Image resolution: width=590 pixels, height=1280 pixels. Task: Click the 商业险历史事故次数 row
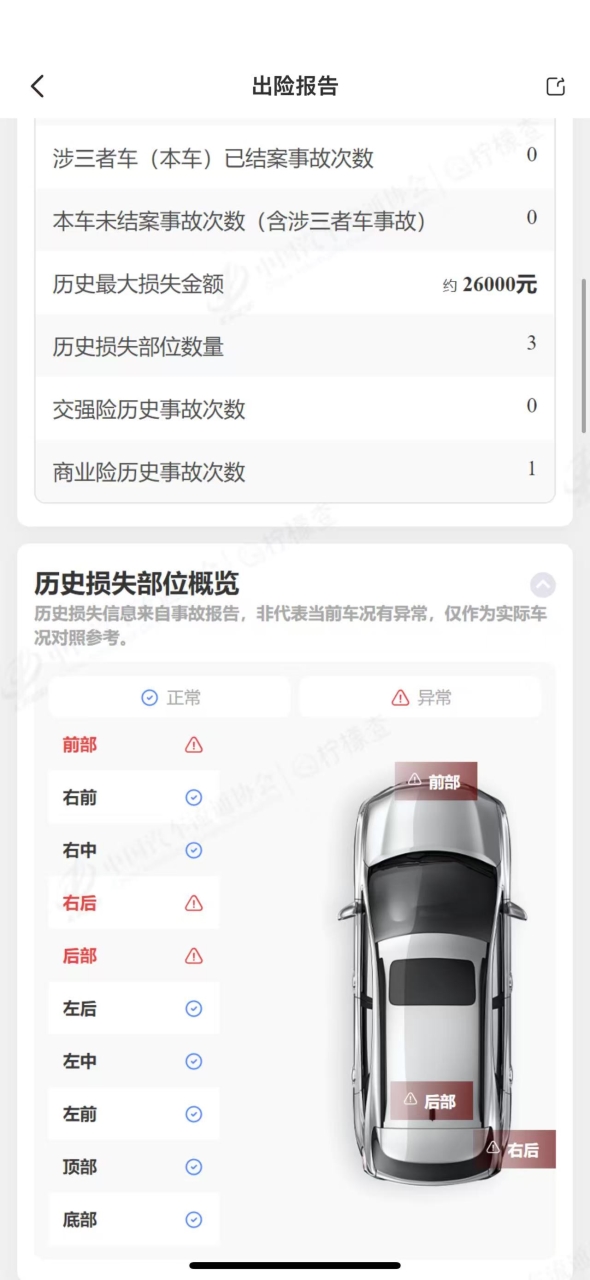295,471
